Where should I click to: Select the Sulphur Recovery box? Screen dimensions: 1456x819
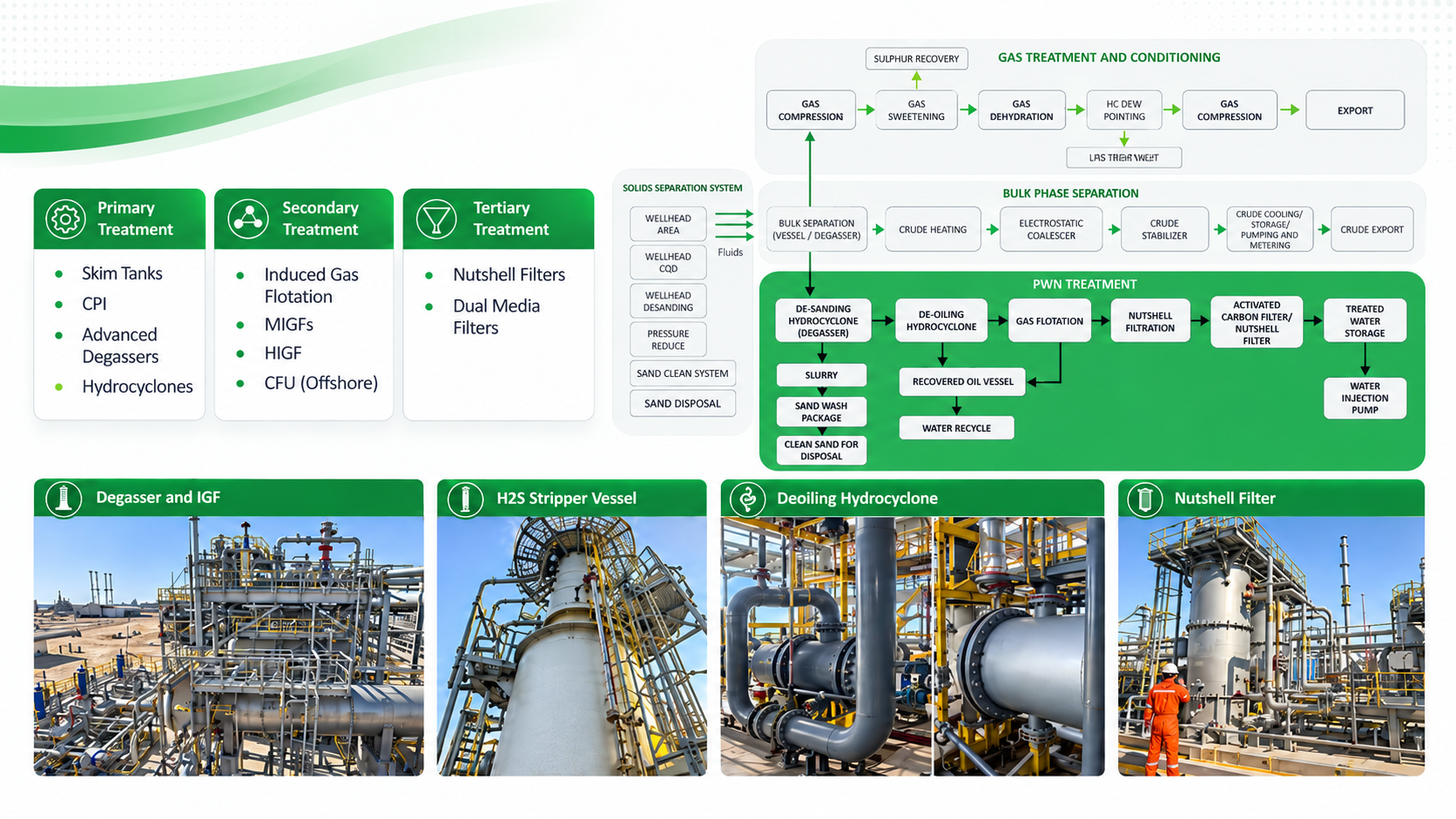(x=916, y=59)
